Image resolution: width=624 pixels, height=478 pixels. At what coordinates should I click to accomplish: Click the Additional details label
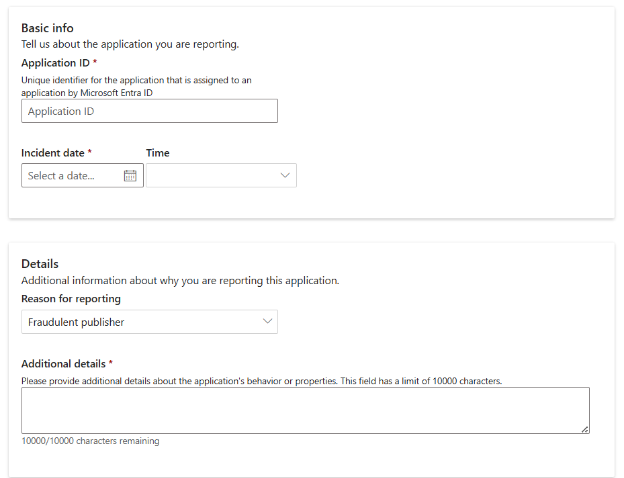tap(64, 364)
